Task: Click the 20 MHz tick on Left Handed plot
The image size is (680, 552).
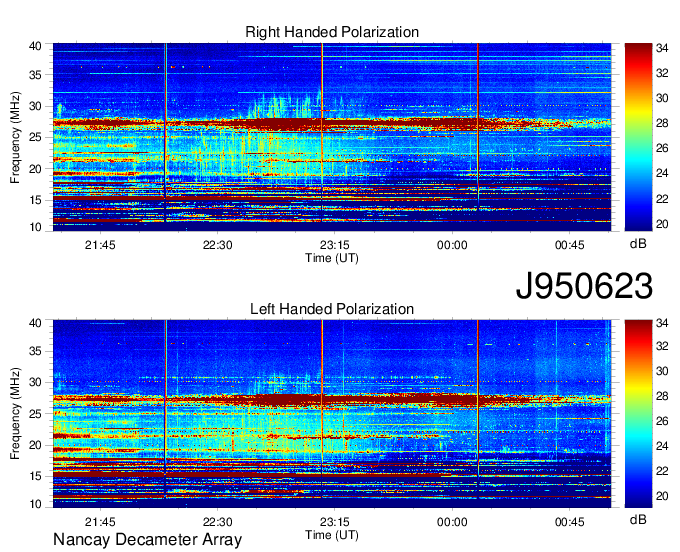Action: [36, 445]
